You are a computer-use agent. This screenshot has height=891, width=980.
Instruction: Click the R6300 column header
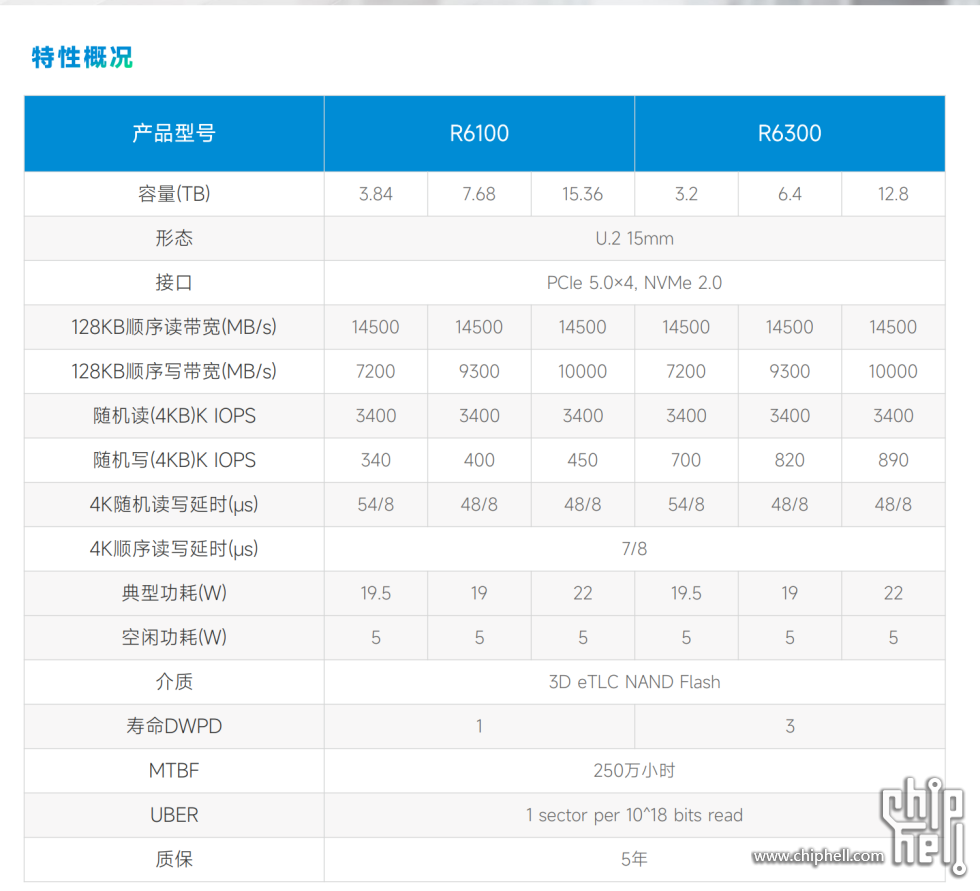(789, 133)
